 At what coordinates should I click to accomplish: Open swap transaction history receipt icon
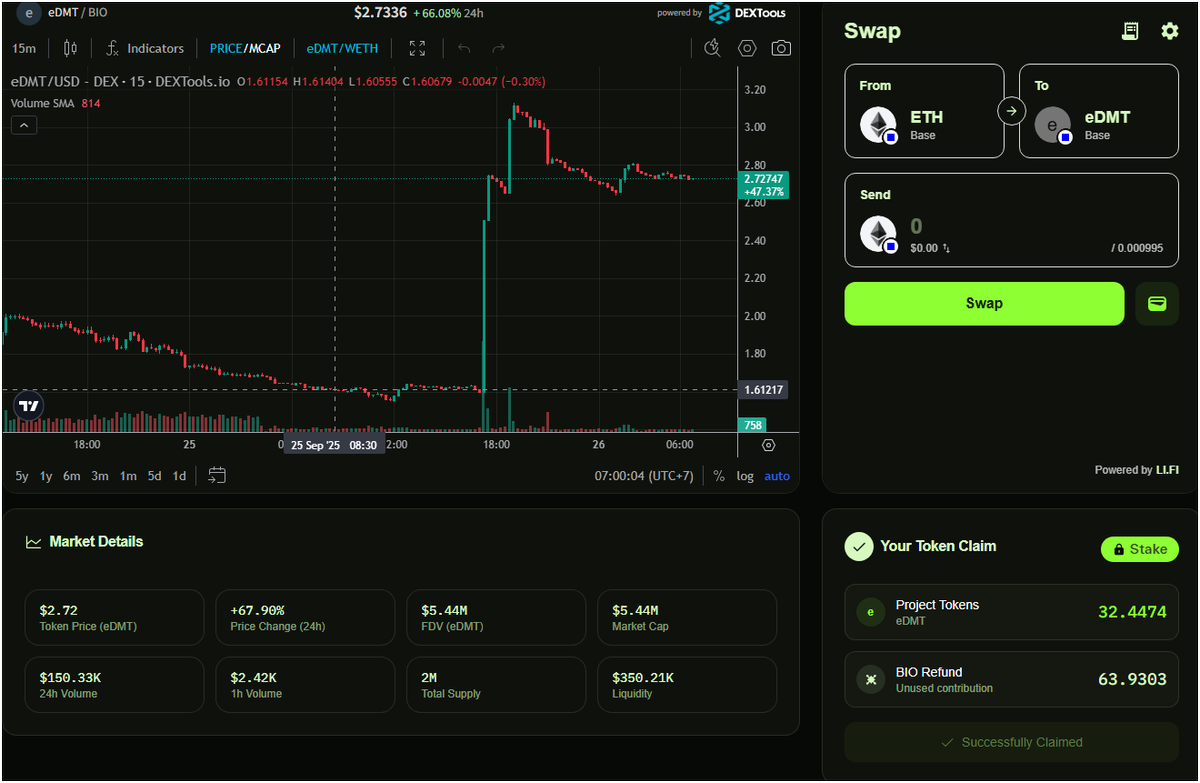(x=1130, y=31)
